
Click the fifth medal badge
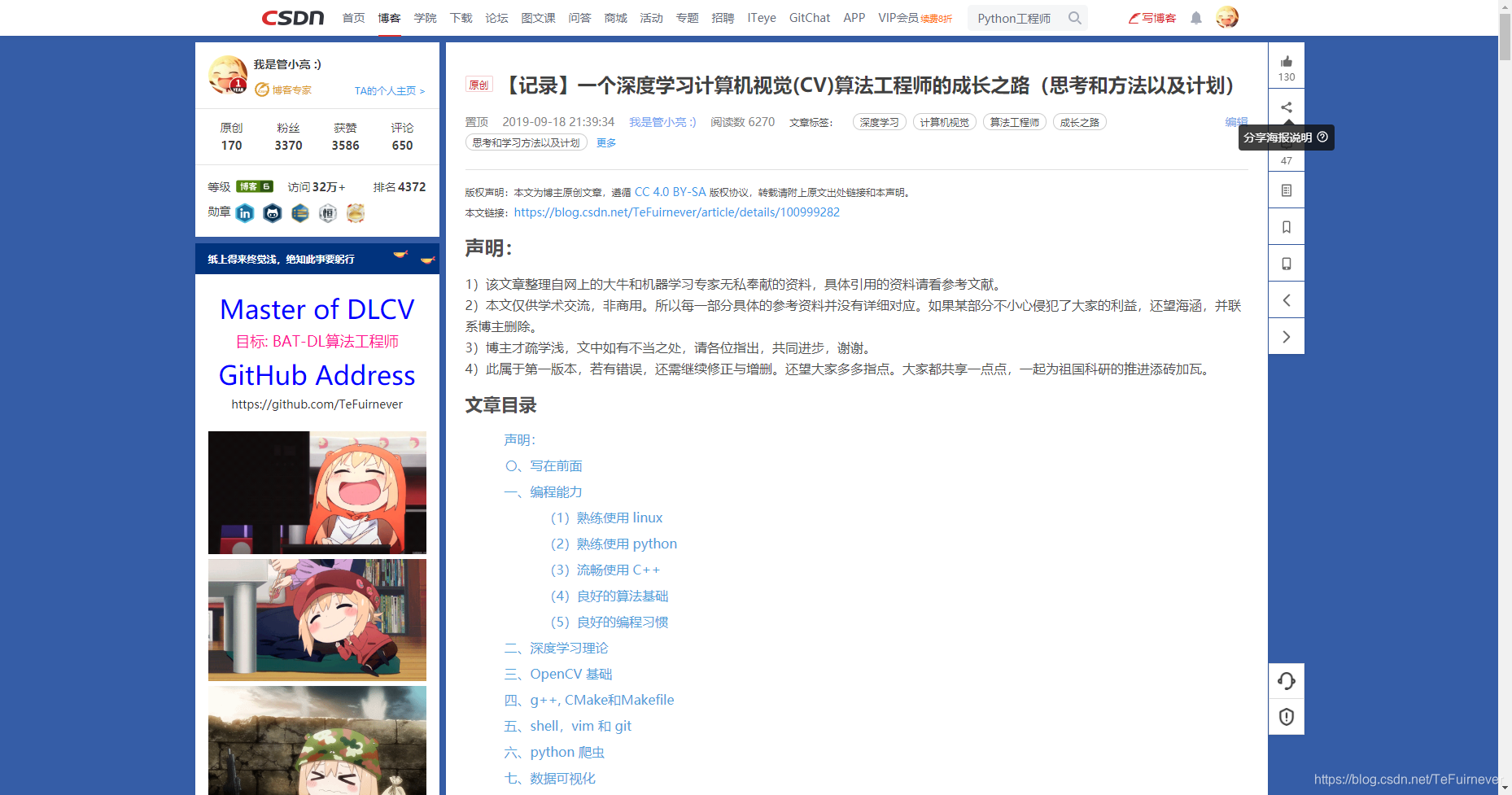click(356, 213)
